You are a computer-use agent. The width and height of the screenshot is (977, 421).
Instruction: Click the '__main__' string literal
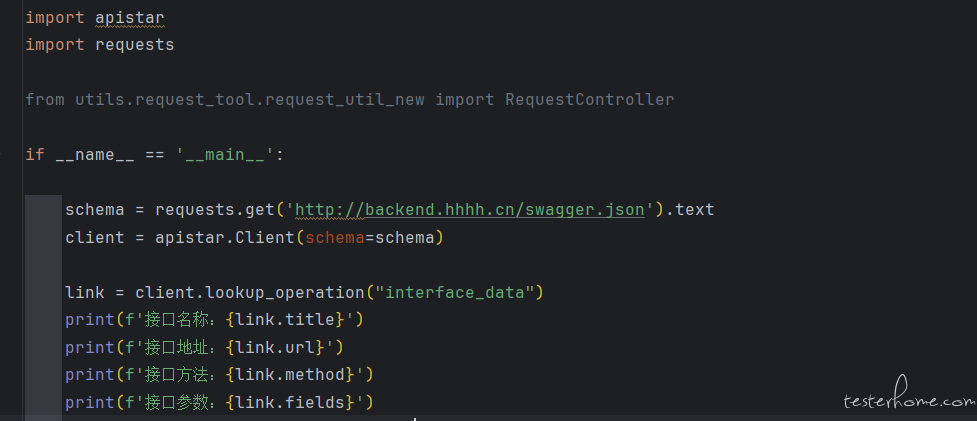[x=226, y=154]
